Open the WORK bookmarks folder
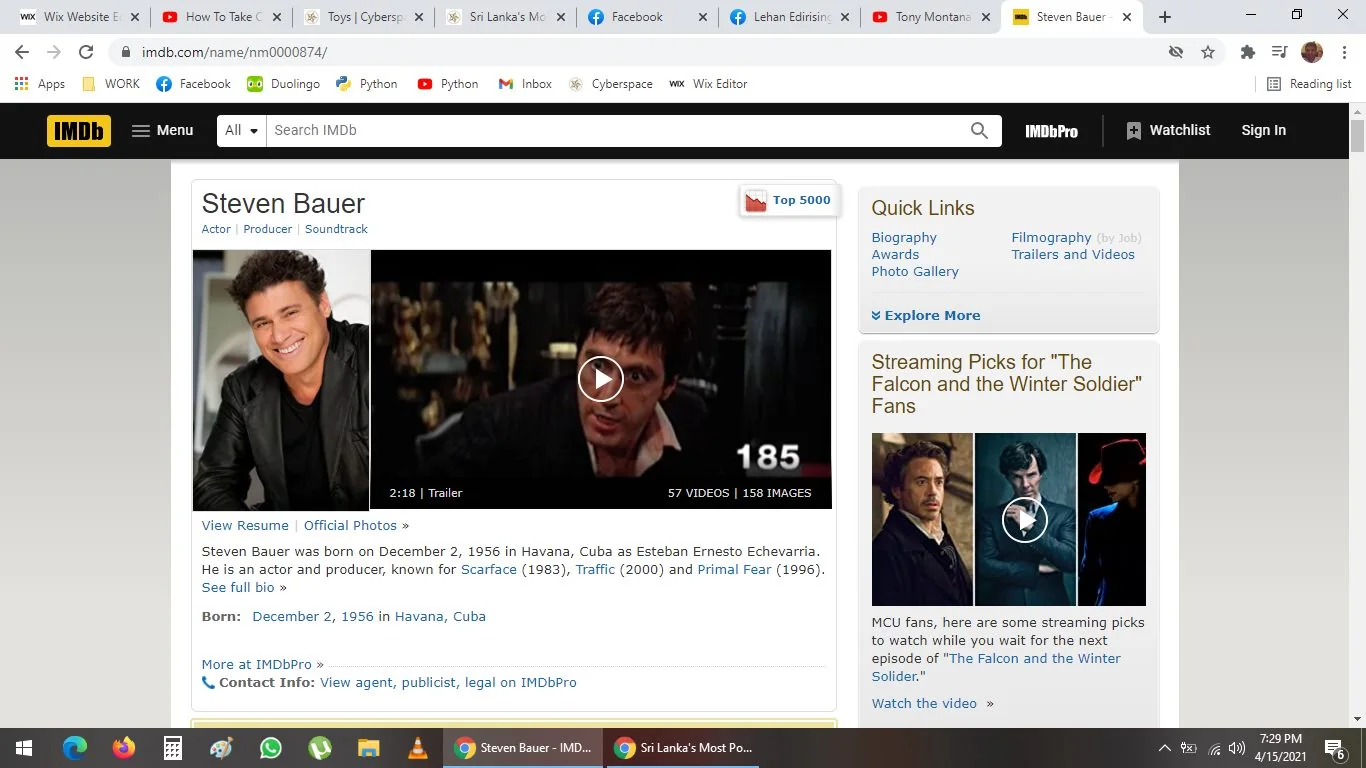This screenshot has height=768, width=1366. [110, 84]
